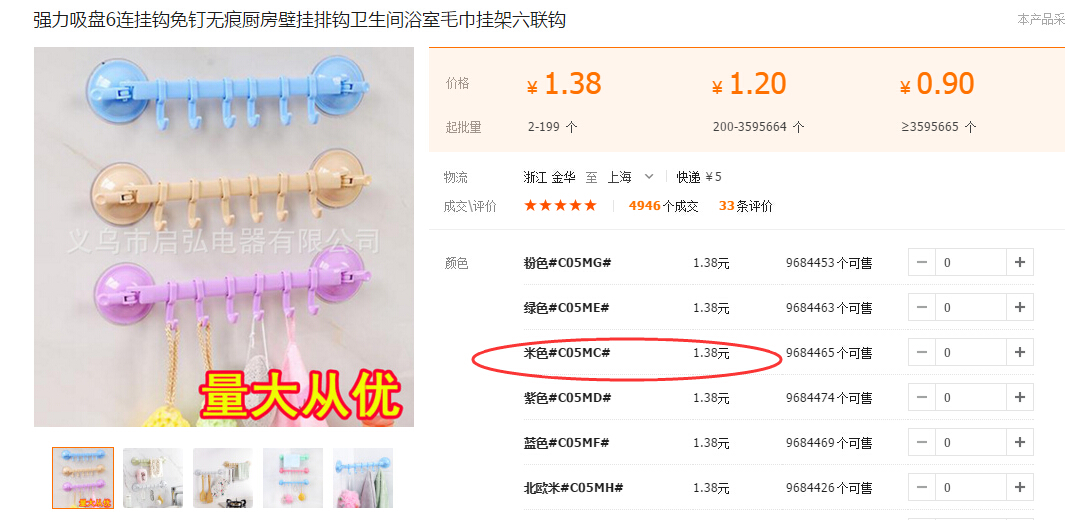
Task: Click the main product image
Action: [x=224, y=237]
